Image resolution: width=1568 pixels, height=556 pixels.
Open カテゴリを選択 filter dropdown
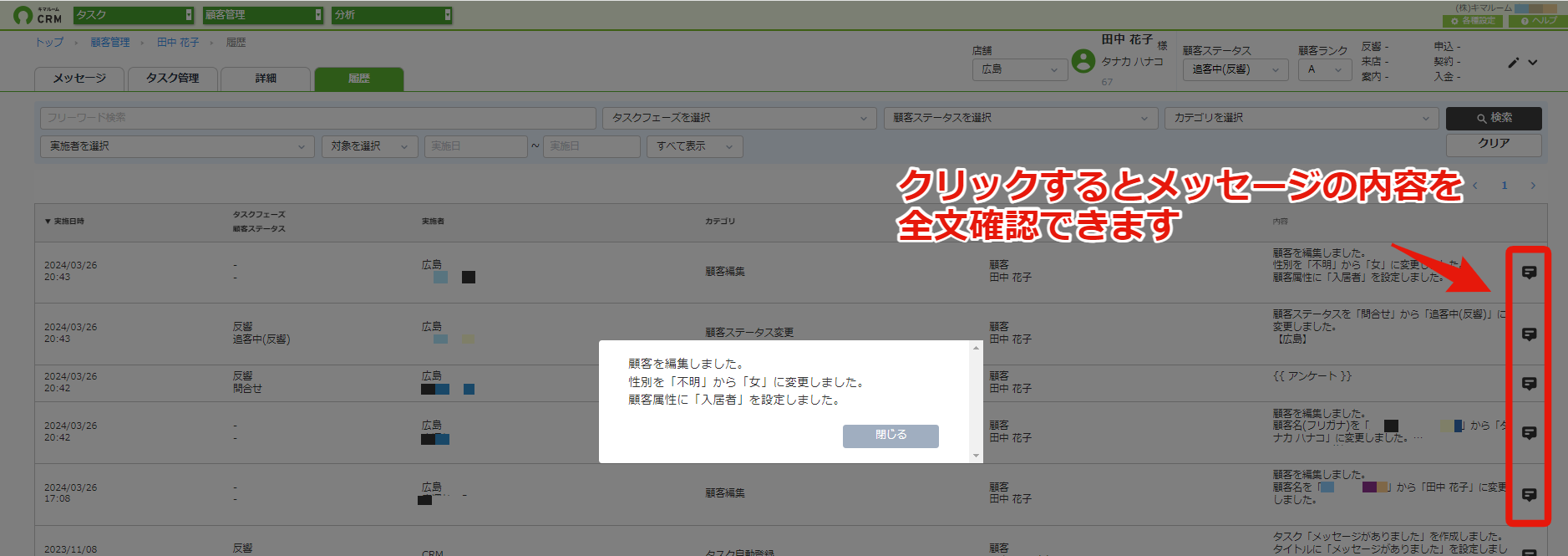tap(1302, 118)
